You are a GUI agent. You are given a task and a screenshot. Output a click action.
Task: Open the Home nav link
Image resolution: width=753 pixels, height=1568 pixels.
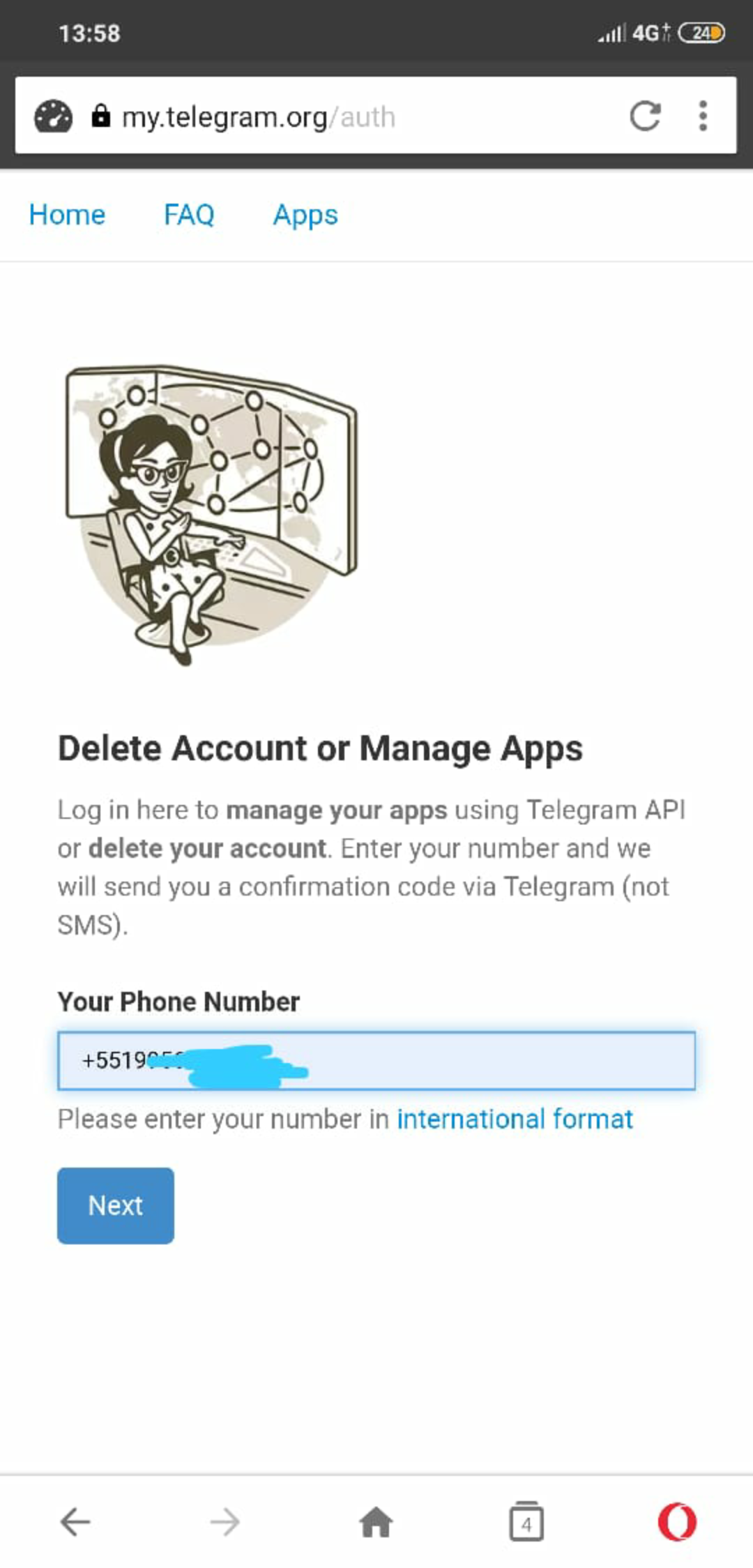[x=67, y=214]
